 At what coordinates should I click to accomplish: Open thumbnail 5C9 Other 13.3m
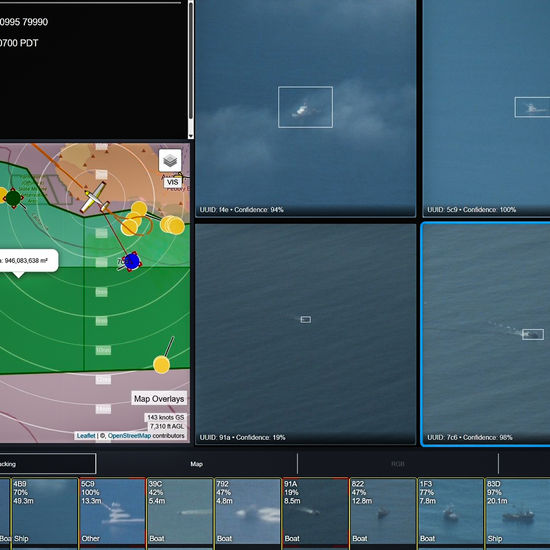113,511
